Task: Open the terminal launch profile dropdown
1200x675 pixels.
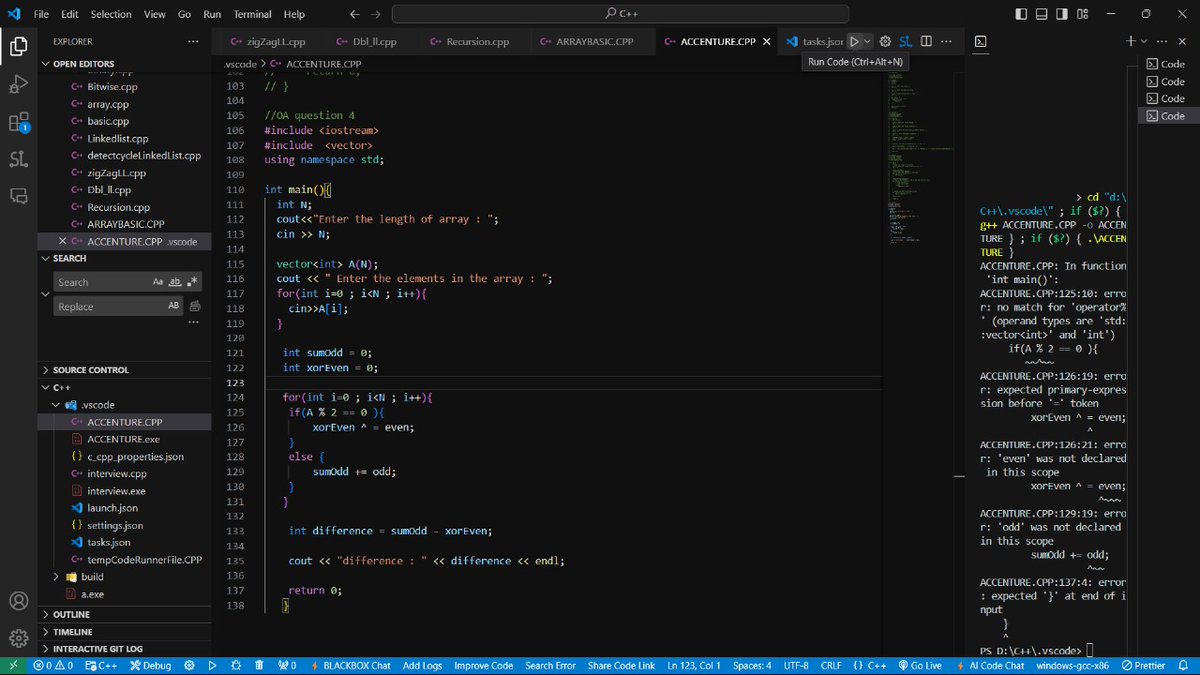Action: tap(1143, 41)
